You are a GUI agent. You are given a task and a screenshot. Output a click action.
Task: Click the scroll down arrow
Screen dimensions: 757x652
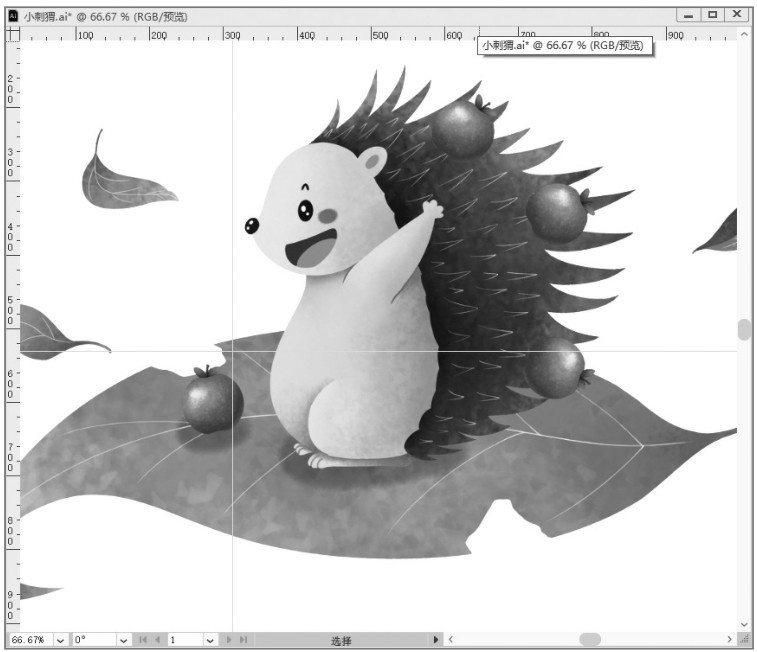[x=743, y=624]
